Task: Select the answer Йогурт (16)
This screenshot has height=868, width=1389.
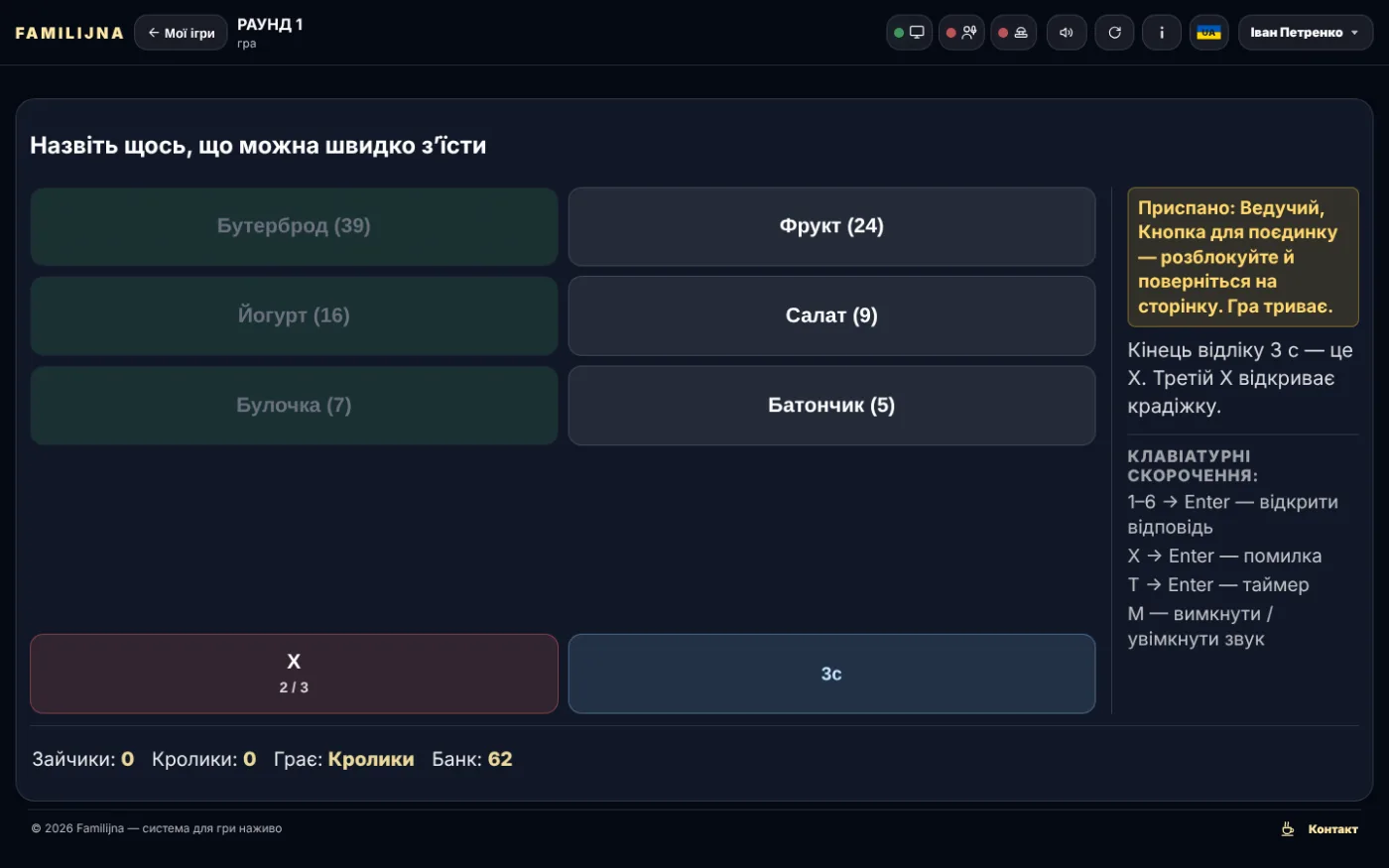Action: click(294, 315)
